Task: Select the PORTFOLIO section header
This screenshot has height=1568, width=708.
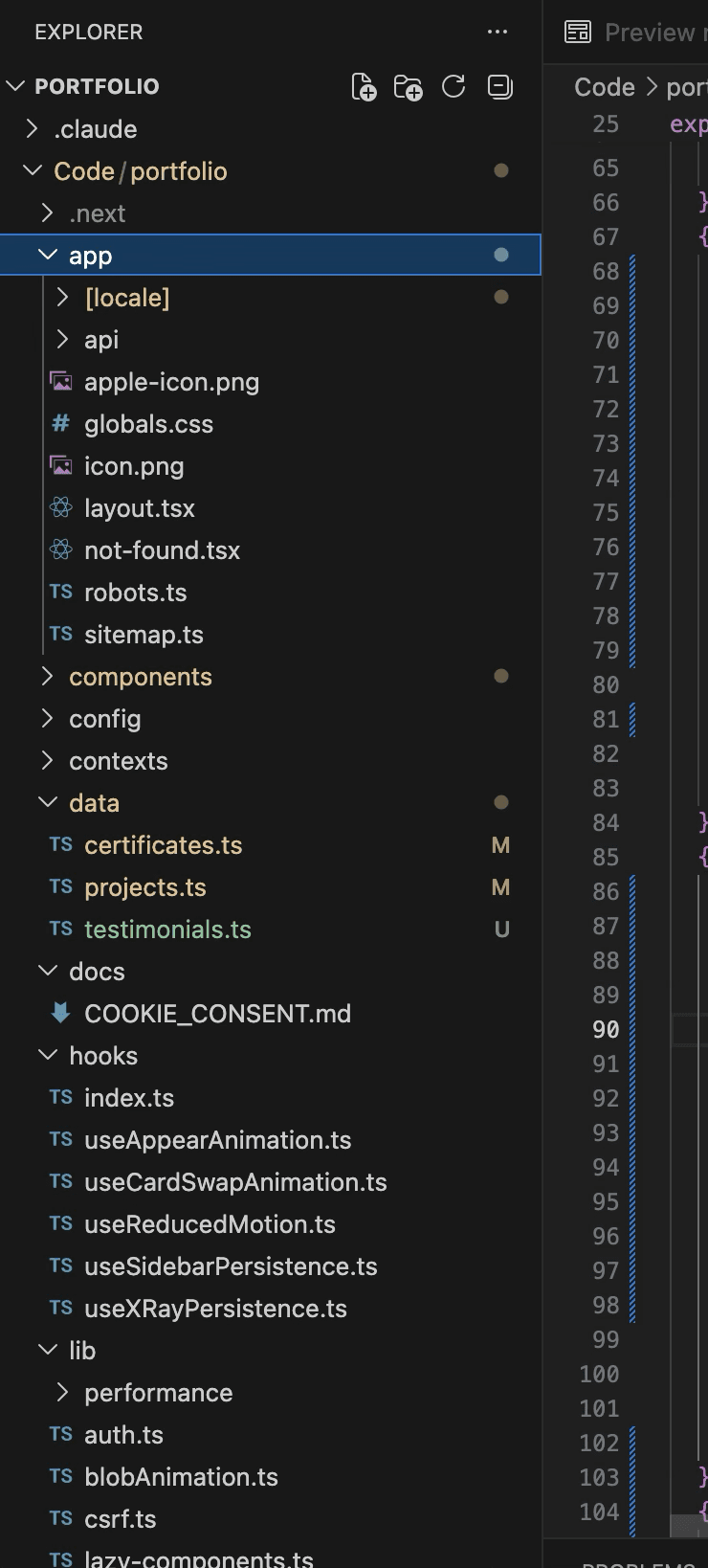Action: [x=98, y=86]
